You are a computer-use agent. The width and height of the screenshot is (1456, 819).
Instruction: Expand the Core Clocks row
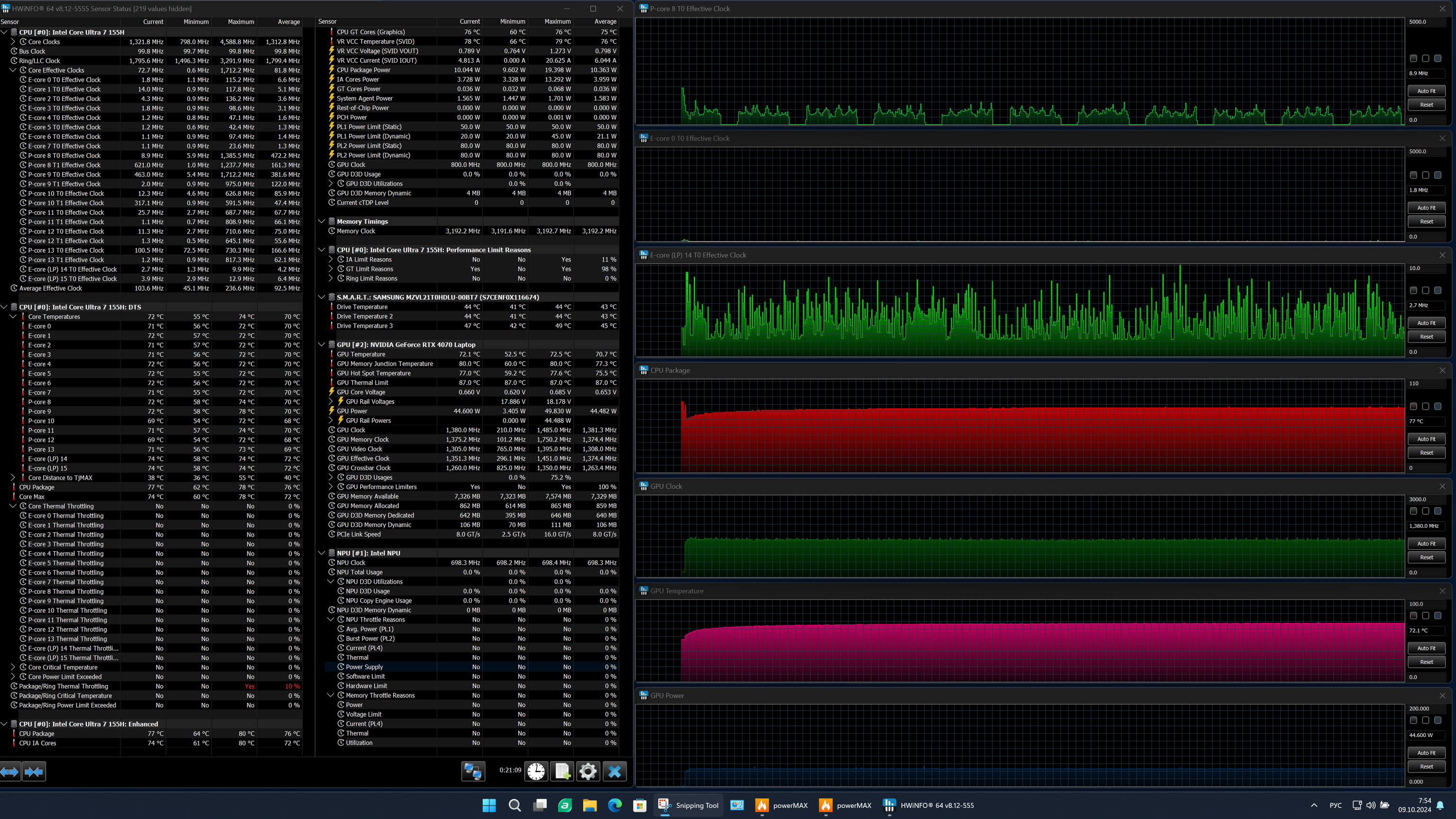point(13,42)
